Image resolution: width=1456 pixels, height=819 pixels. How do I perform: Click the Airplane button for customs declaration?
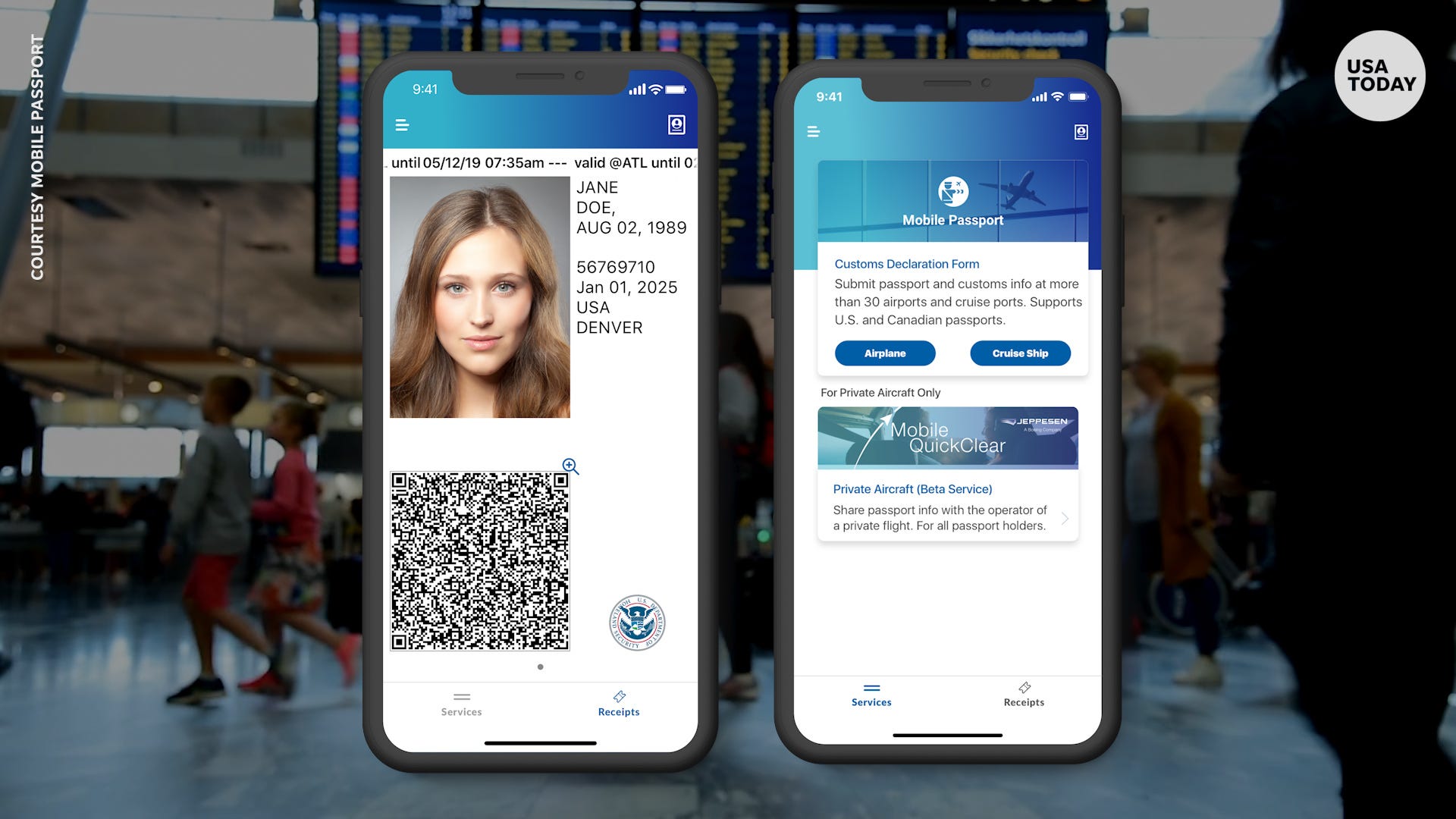886,353
